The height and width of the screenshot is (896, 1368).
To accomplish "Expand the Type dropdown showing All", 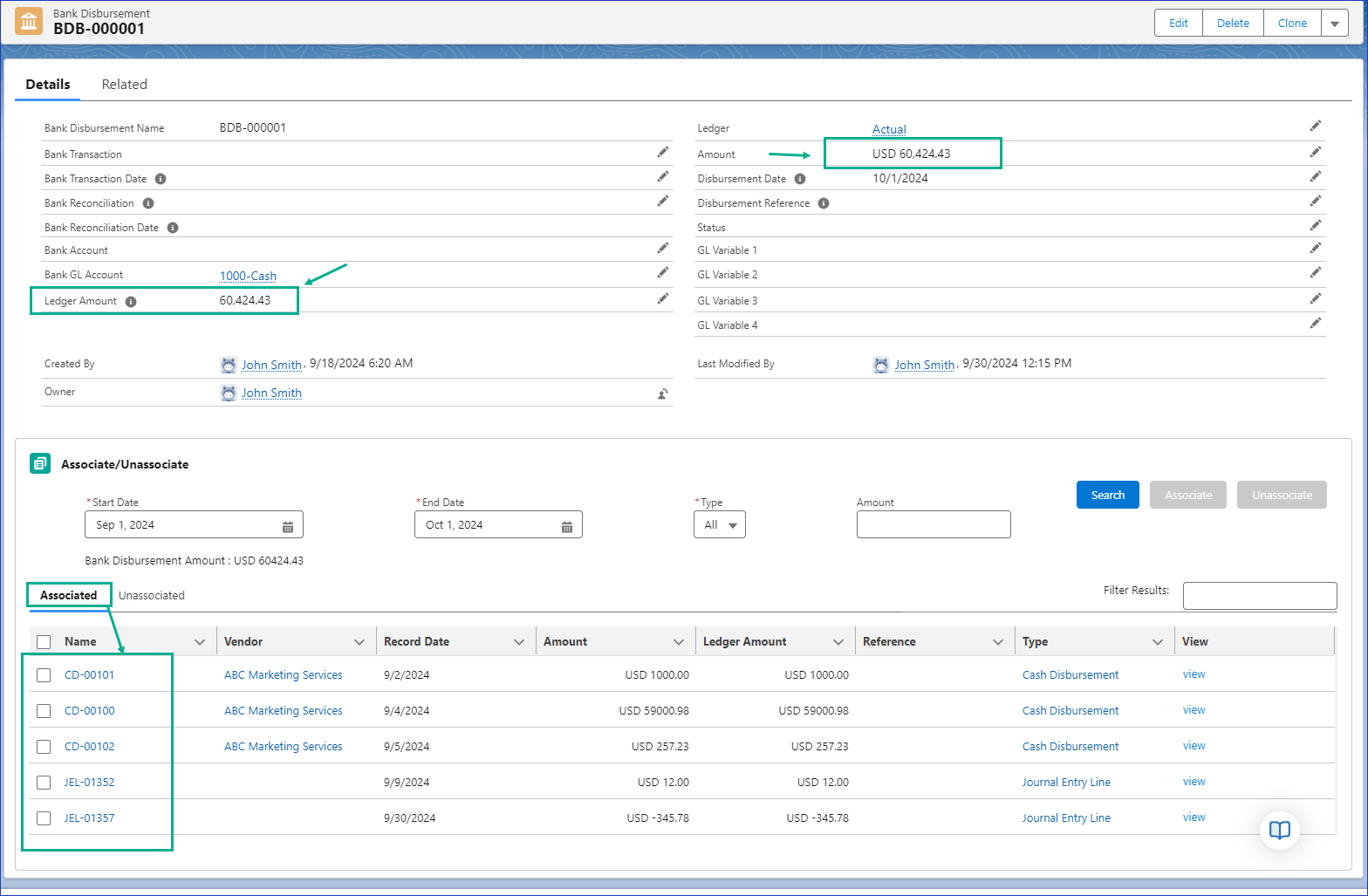I will [x=719, y=525].
